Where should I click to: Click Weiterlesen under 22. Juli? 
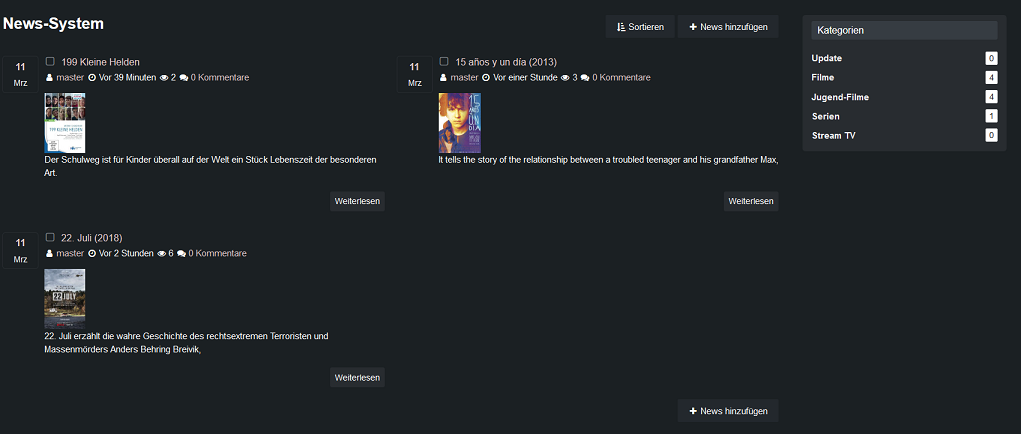tap(357, 377)
